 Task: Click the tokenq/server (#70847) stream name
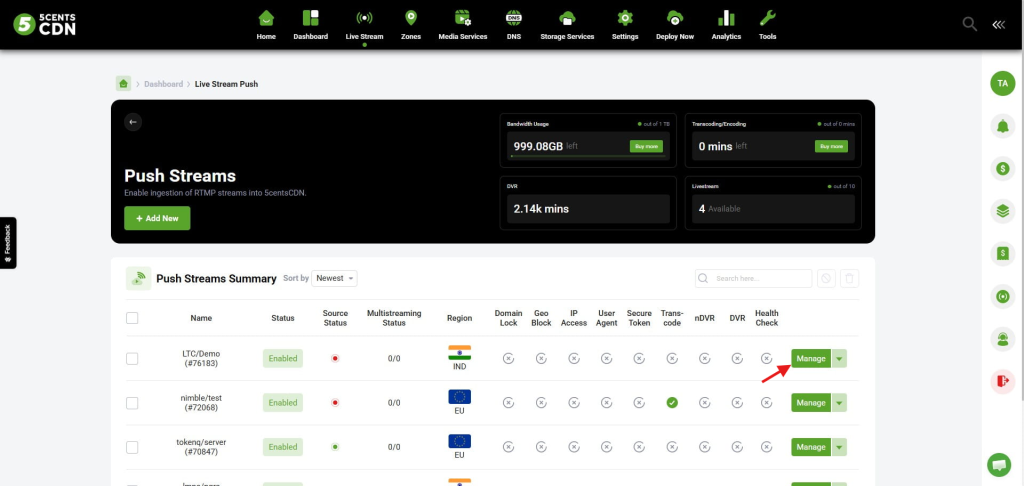(x=201, y=447)
